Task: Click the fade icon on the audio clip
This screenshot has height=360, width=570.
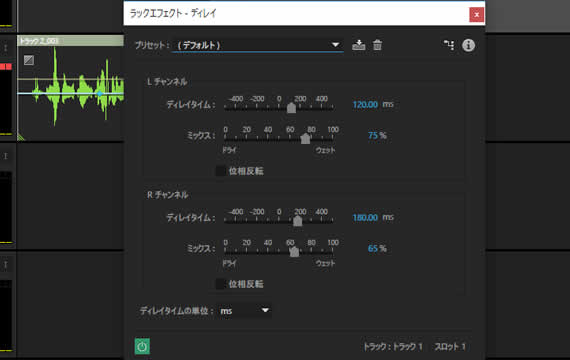Action: [x=29, y=60]
